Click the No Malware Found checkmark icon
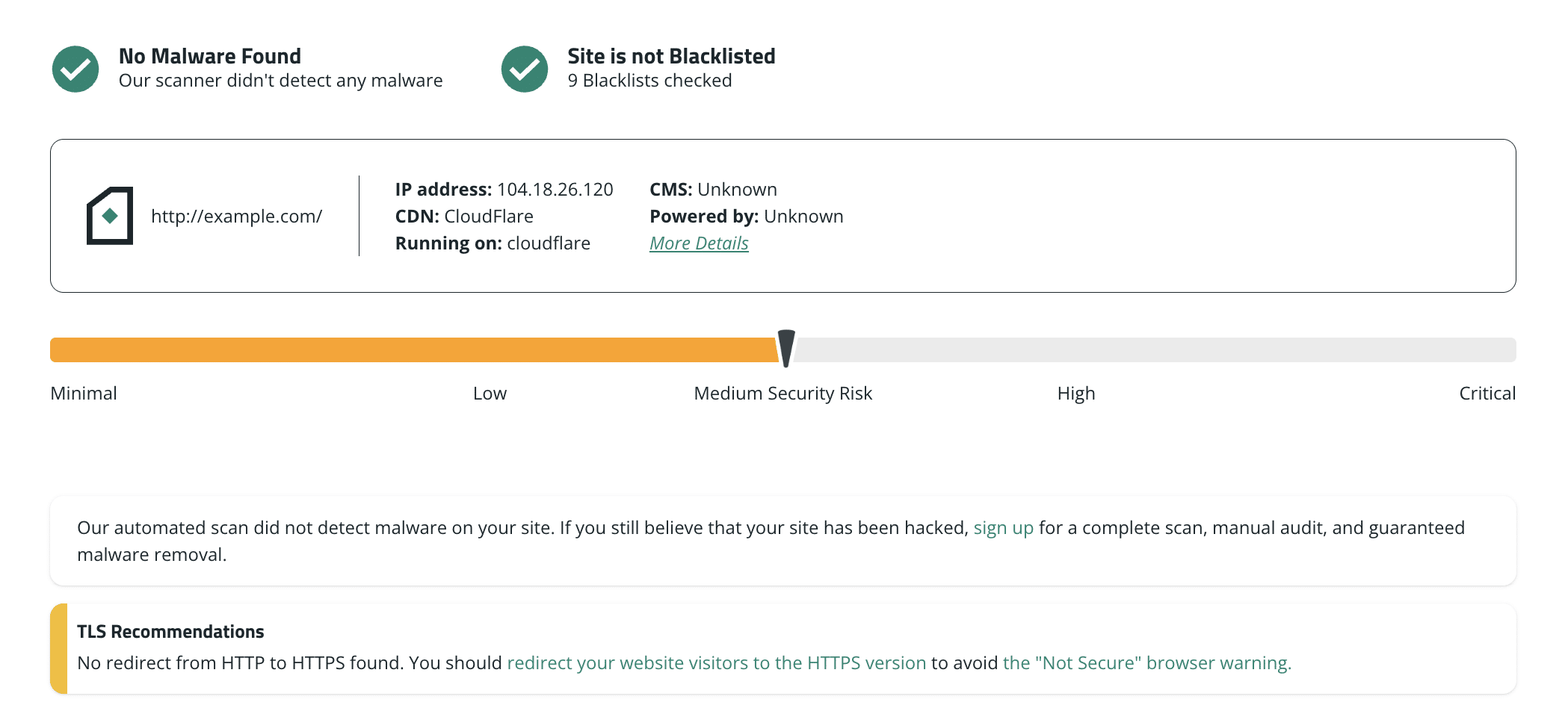Image resolution: width=1568 pixels, height=714 pixels. point(74,69)
